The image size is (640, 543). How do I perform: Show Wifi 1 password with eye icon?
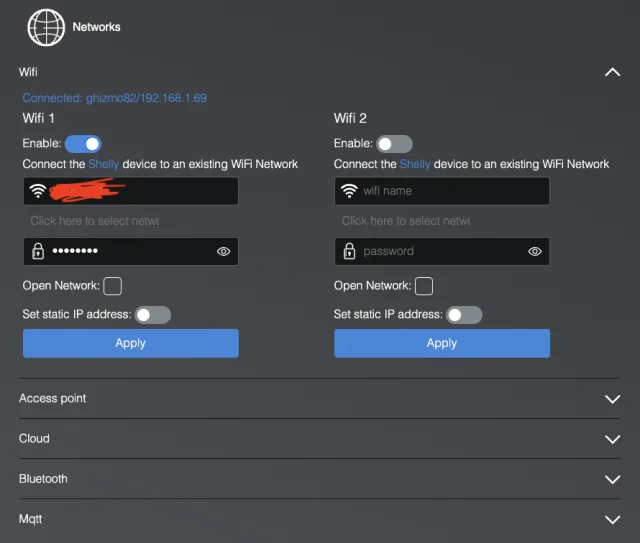coord(224,252)
